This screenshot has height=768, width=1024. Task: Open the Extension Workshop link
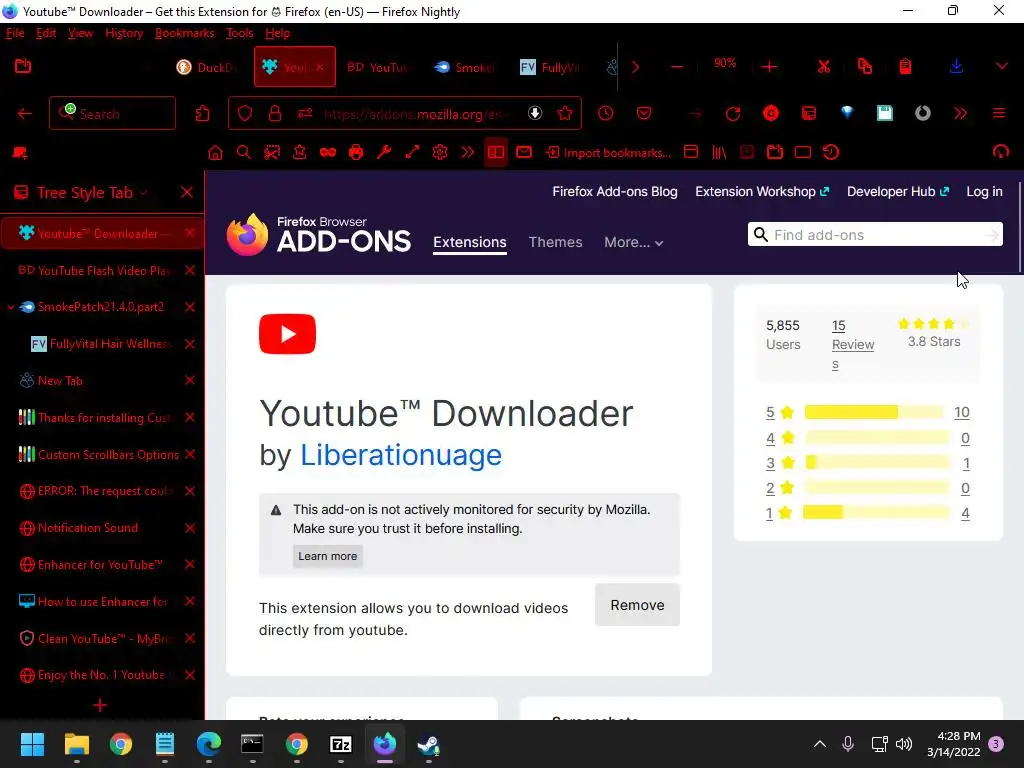click(x=761, y=191)
